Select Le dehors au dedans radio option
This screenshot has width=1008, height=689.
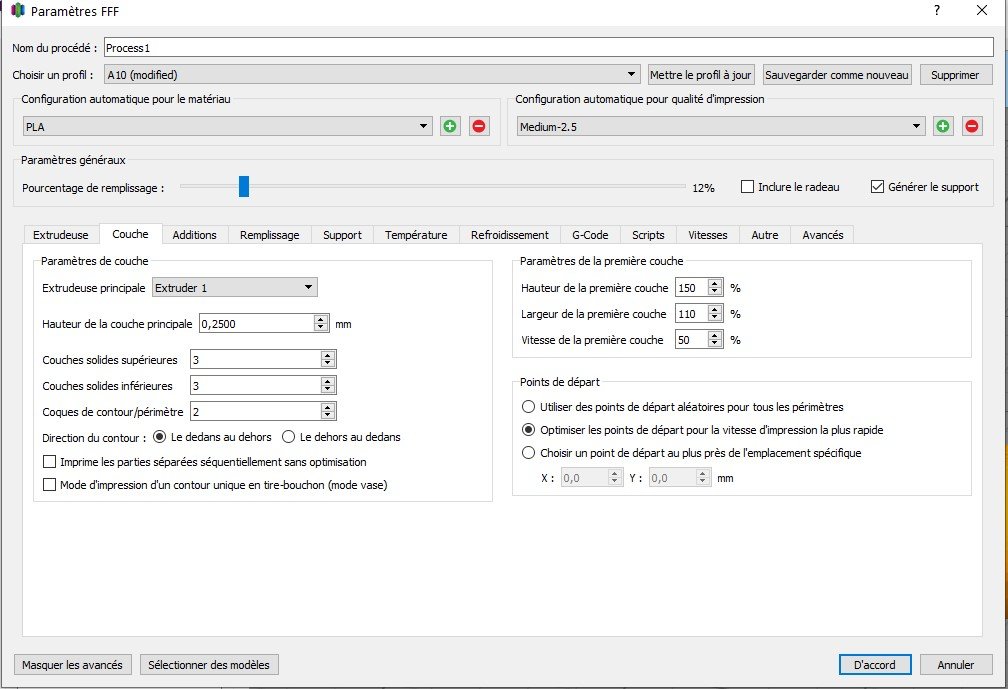(x=289, y=437)
